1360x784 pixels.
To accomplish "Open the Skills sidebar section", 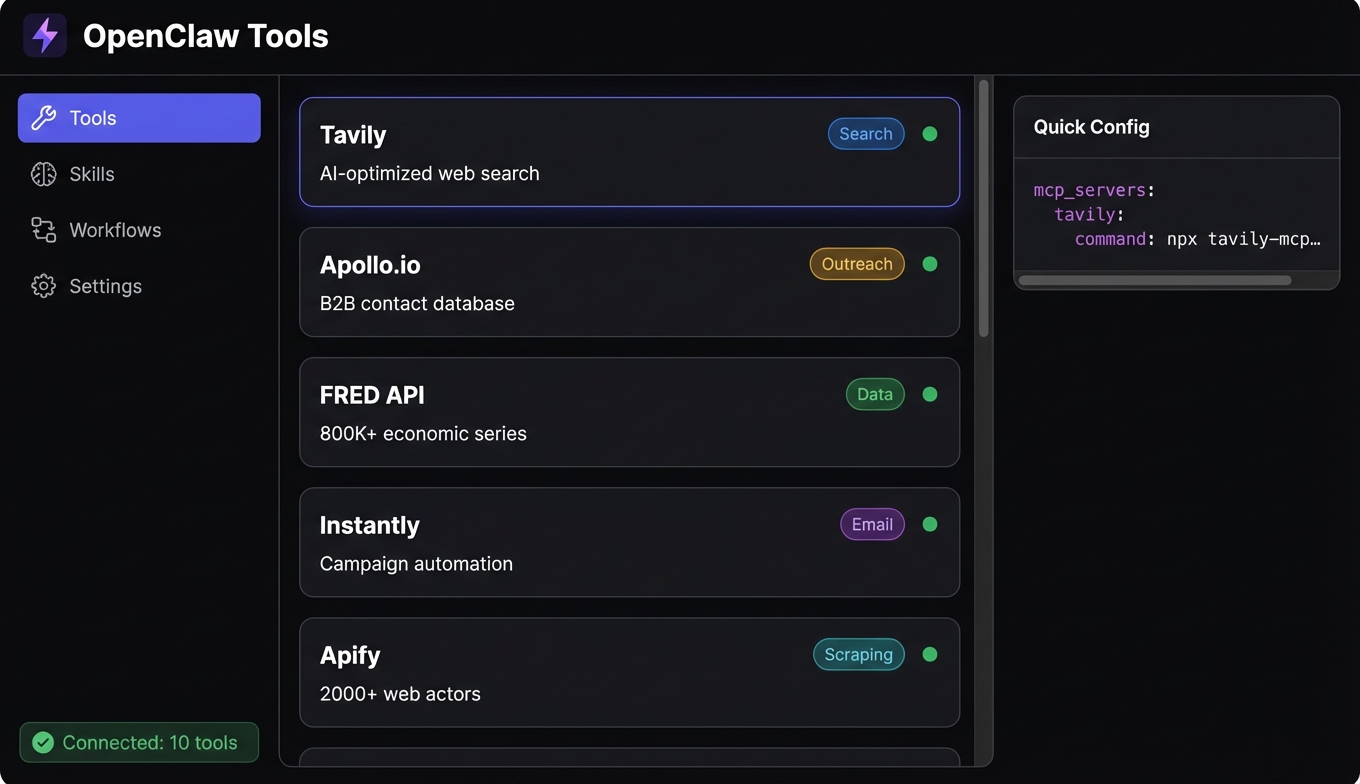I will 92,174.
